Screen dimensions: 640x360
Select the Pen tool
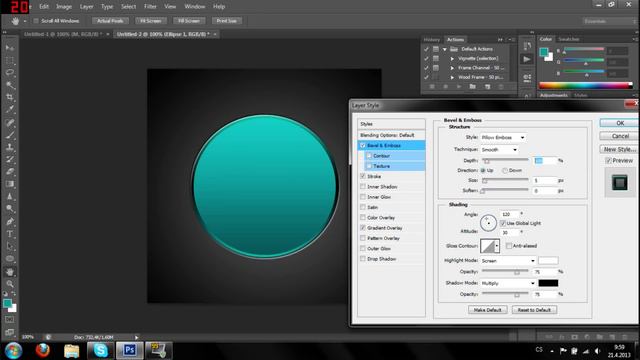pyautogui.click(x=9, y=222)
